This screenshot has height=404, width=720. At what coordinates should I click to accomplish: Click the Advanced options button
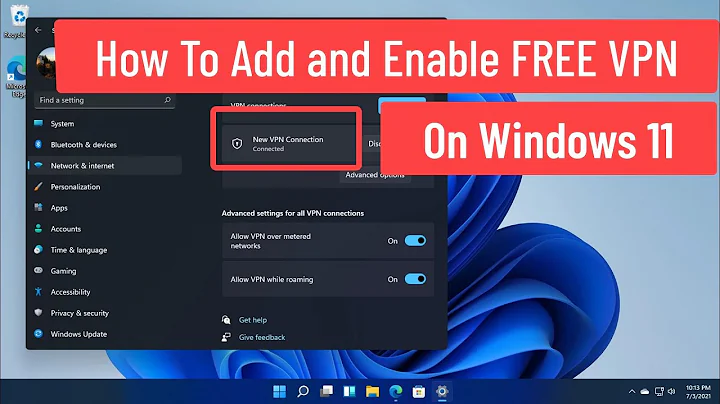tap(375, 175)
